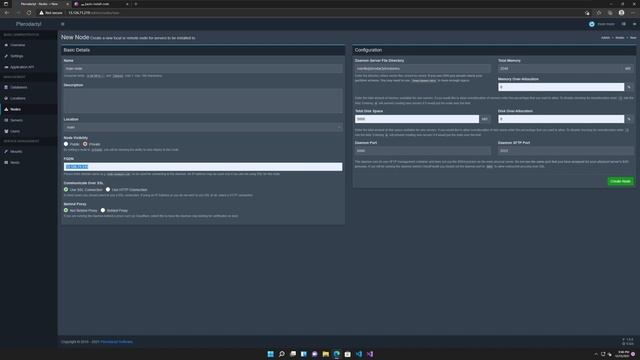Select Not Behind Proxy option
The image size is (640, 360).
click(66, 210)
